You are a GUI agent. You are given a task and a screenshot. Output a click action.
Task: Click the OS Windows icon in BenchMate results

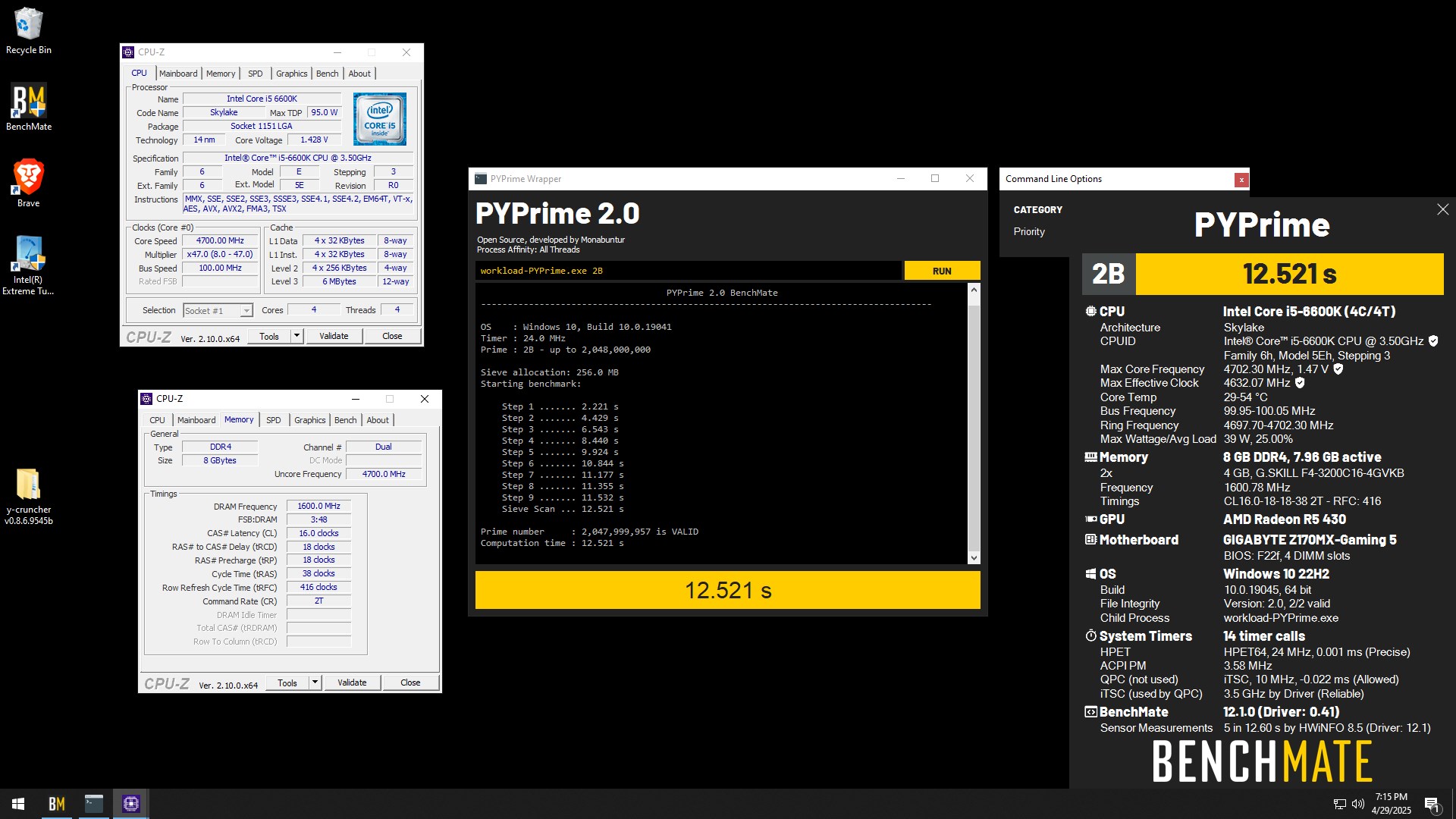(x=1090, y=574)
